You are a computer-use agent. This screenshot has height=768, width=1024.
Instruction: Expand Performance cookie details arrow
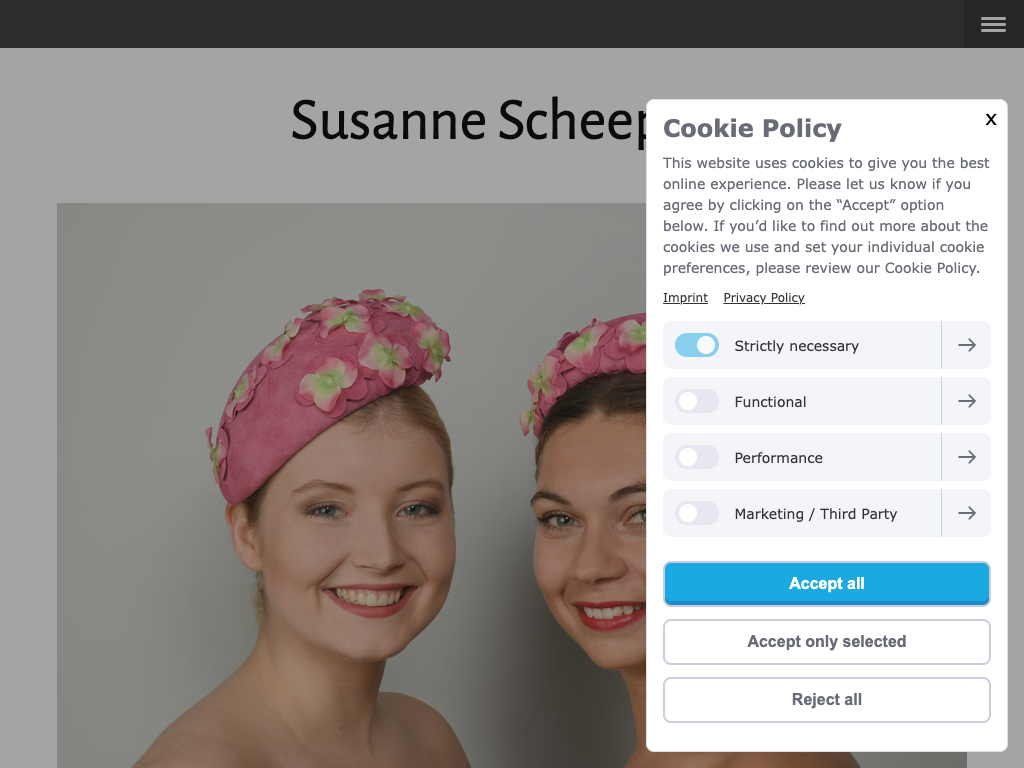[x=966, y=457]
